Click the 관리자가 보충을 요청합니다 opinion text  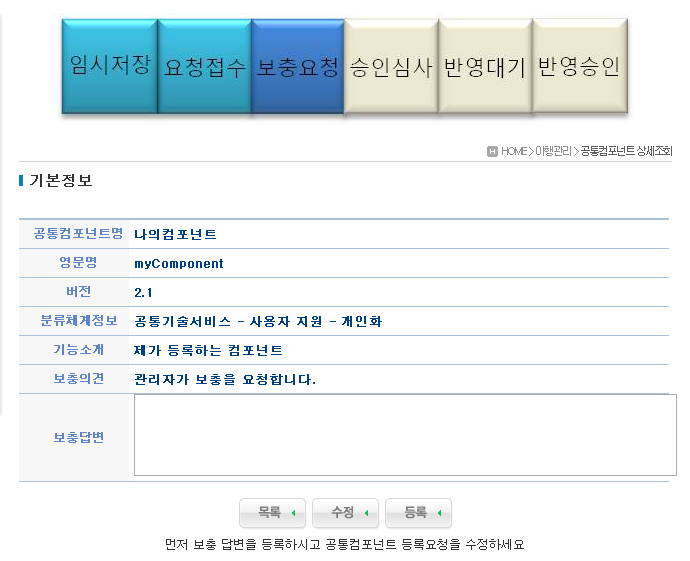[x=225, y=380]
